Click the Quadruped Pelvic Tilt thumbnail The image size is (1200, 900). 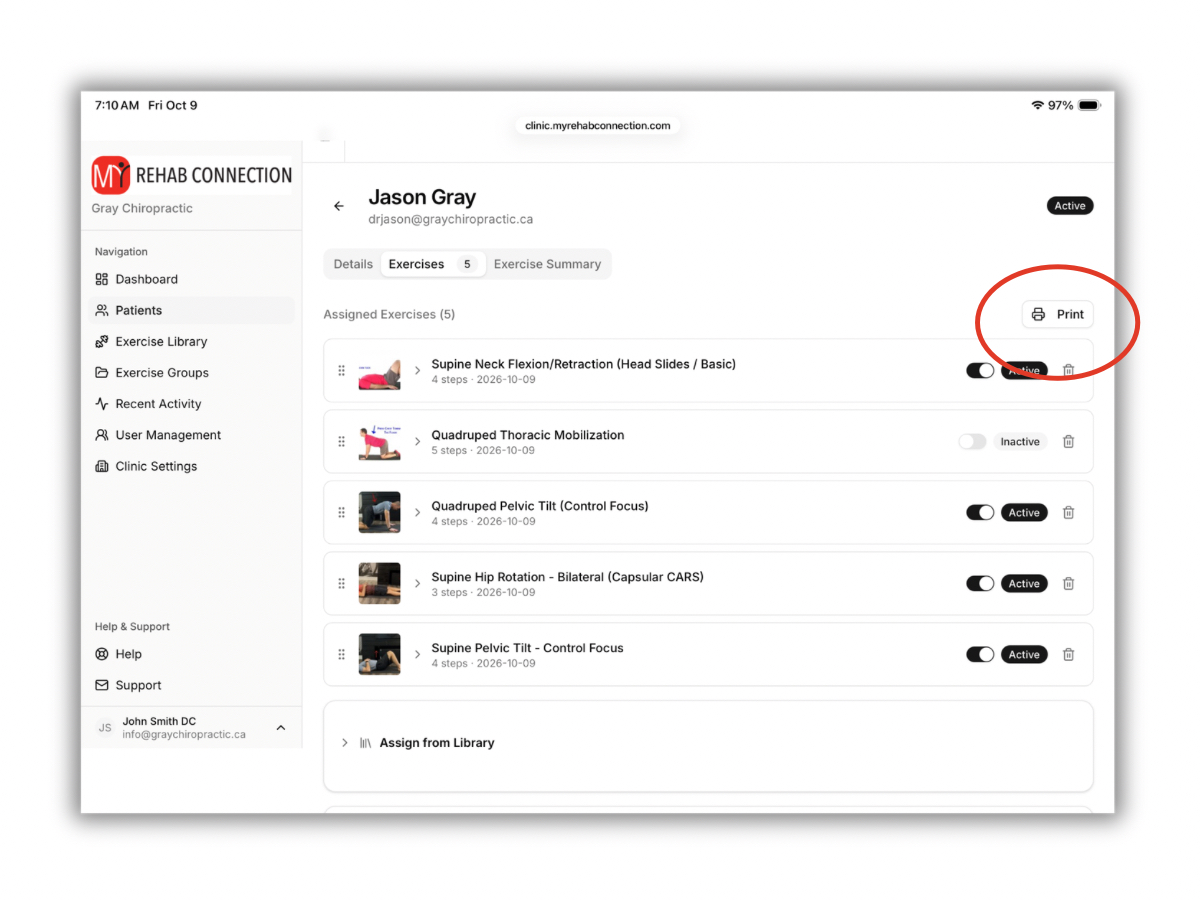coord(379,512)
